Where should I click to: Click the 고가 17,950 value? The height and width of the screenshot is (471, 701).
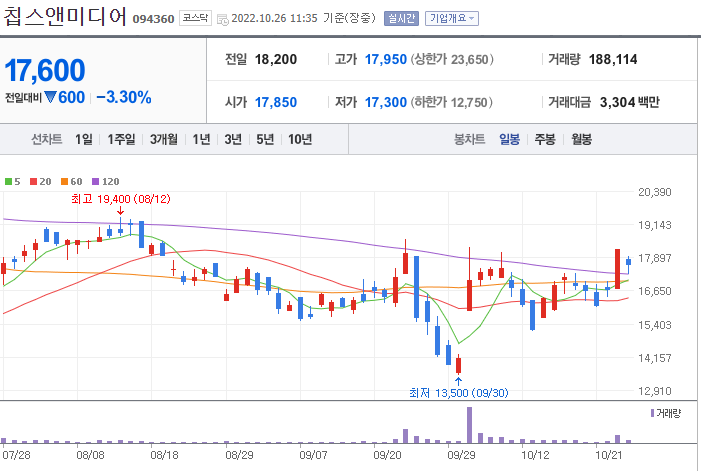(386, 59)
